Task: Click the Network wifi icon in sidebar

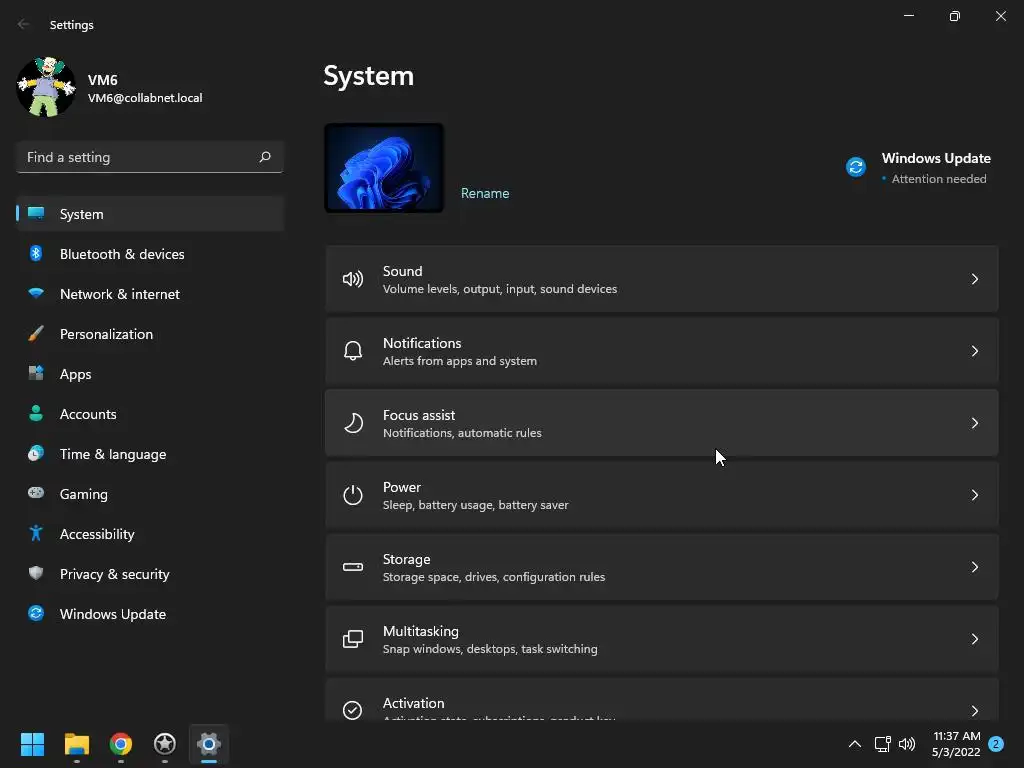Action: tap(36, 293)
